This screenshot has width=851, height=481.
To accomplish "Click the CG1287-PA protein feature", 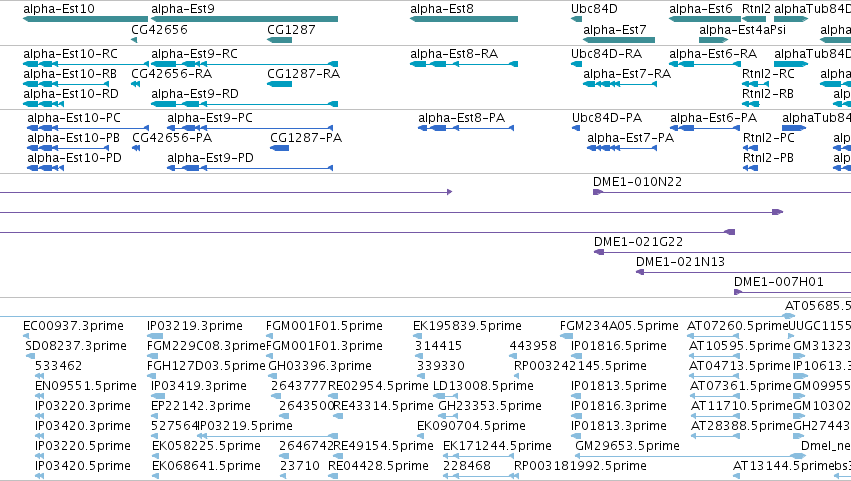I will (280, 148).
